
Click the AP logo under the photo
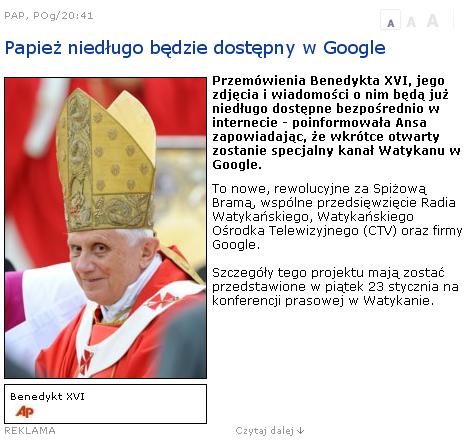[x=25, y=412]
